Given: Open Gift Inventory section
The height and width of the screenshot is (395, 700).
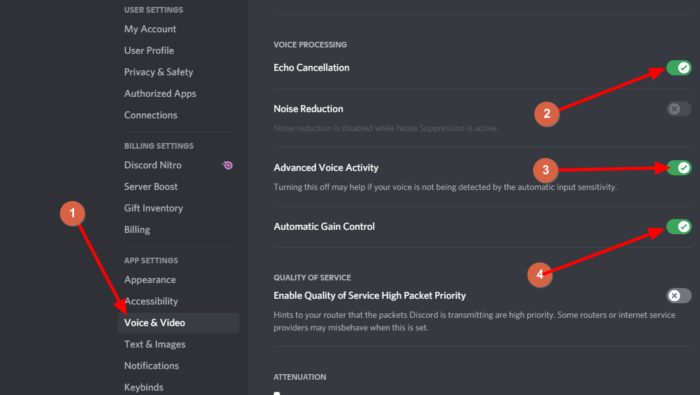Looking at the screenshot, I should click(154, 208).
